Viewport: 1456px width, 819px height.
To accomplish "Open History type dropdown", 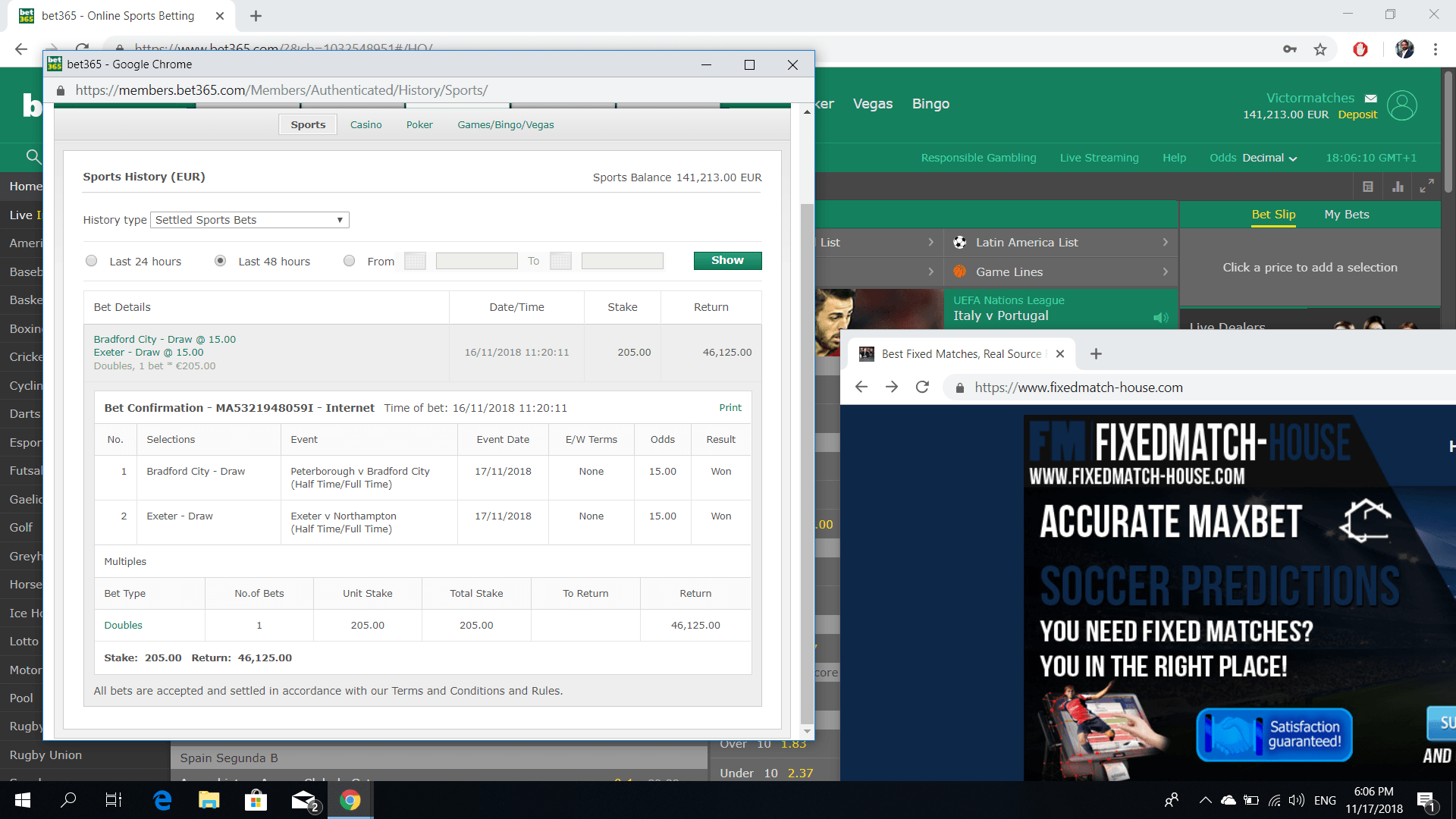I will coord(249,220).
